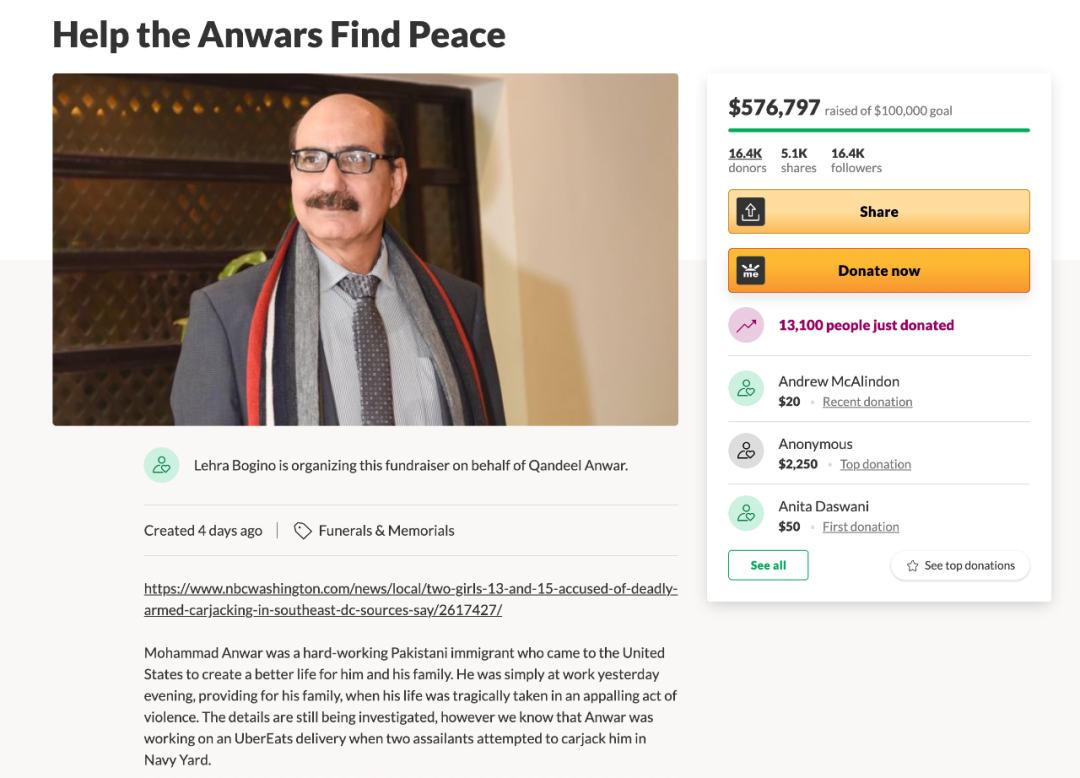Click the purple trending arrow icon
Image resolution: width=1080 pixels, height=778 pixels.
click(x=746, y=325)
